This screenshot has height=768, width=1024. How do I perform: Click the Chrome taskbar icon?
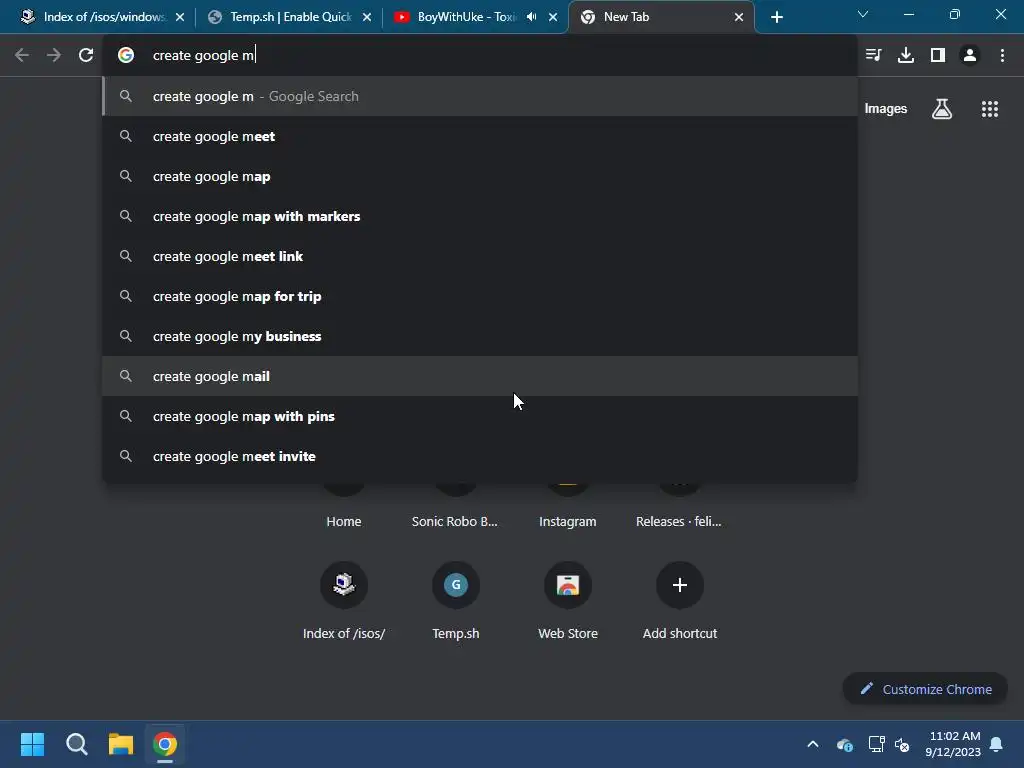click(165, 744)
